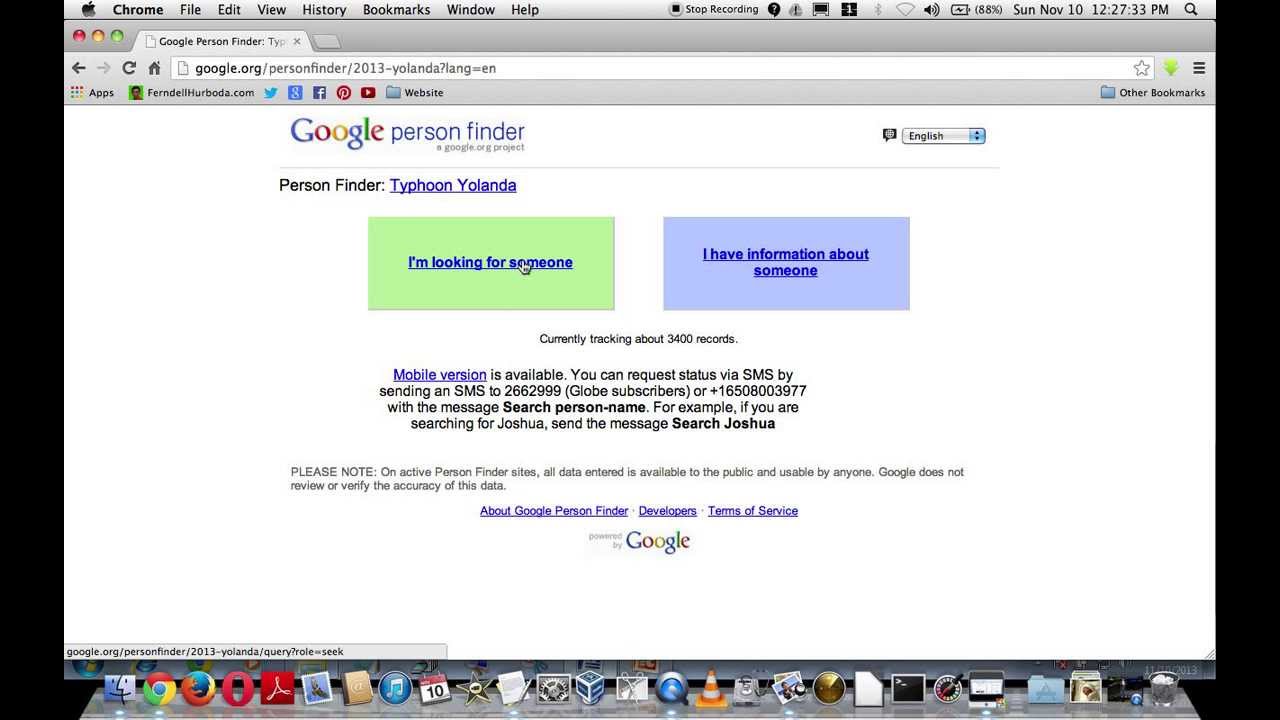Click "I'm looking for someone"

coord(490,262)
